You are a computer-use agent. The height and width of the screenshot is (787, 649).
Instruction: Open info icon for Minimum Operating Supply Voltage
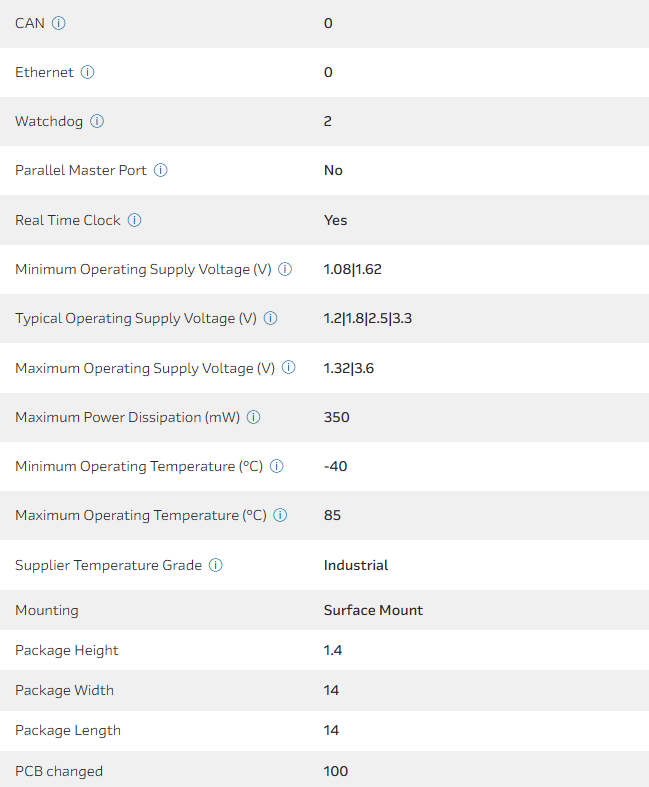coord(285,269)
